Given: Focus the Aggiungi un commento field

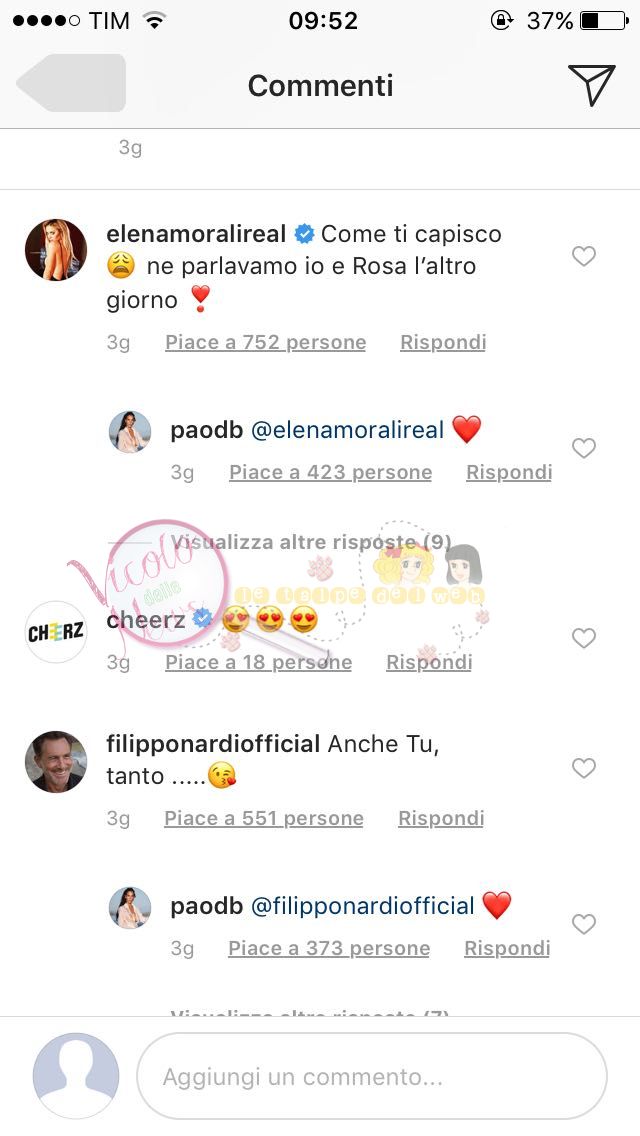Looking at the screenshot, I should coord(371,1076).
